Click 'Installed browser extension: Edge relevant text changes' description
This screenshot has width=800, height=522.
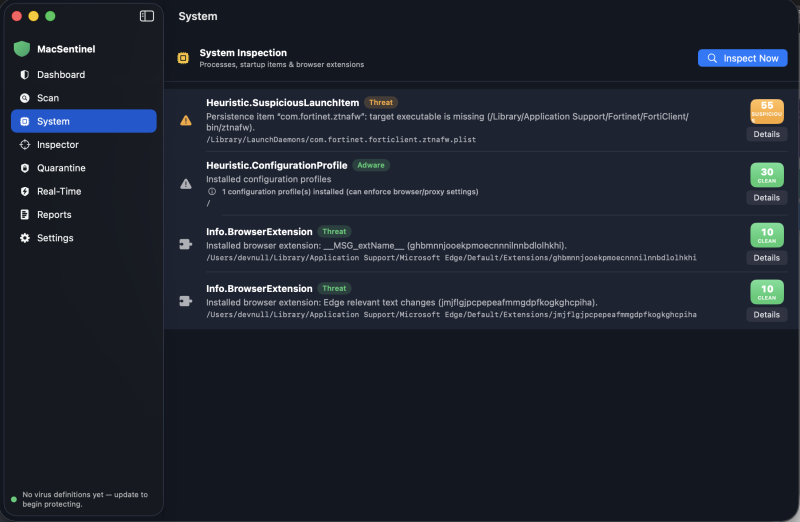402,302
